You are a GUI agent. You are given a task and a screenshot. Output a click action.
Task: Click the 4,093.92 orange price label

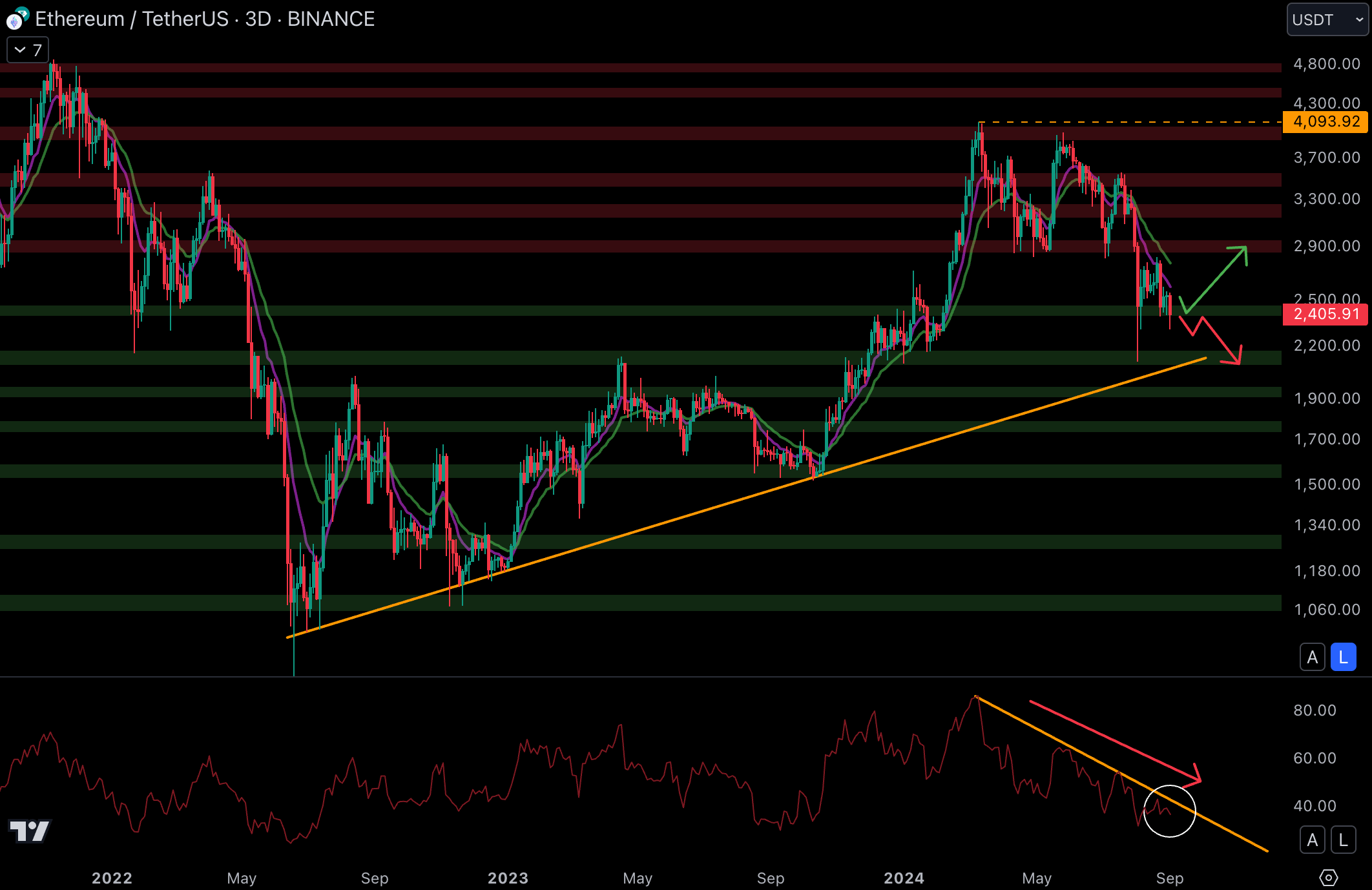pos(1325,121)
